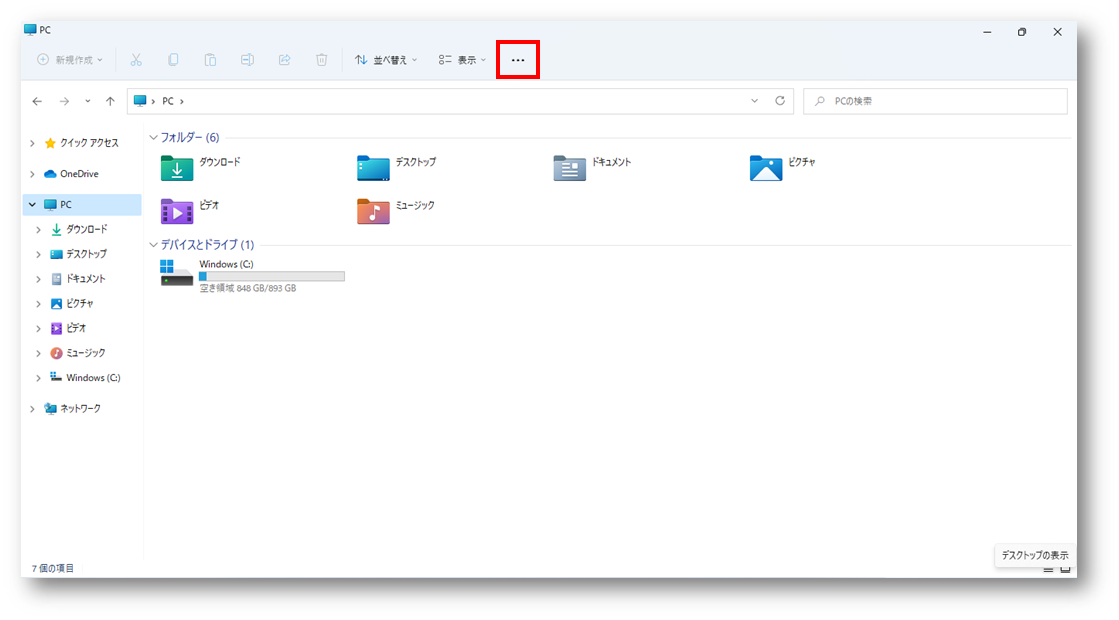Collapse the デバイスとドライブ (1) group
The height and width of the screenshot is (620, 1119).
tap(153, 245)
